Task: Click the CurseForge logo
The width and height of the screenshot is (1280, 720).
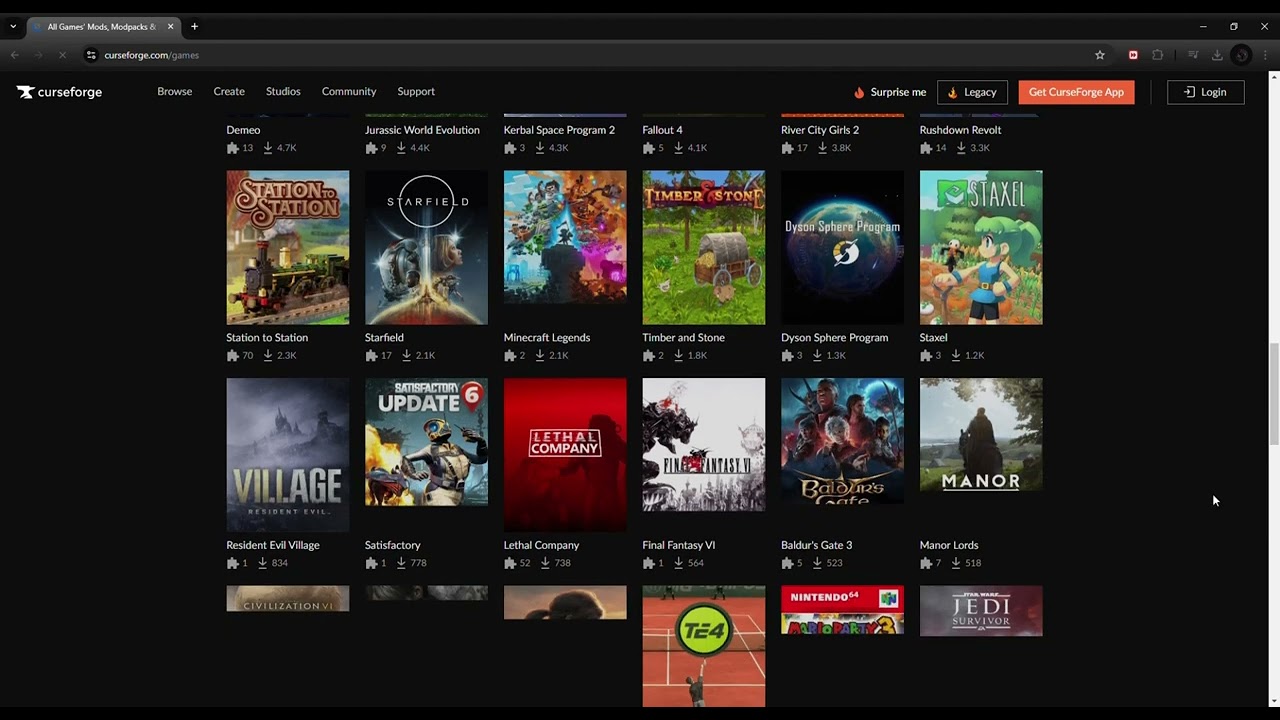Action: coord(59,92)
